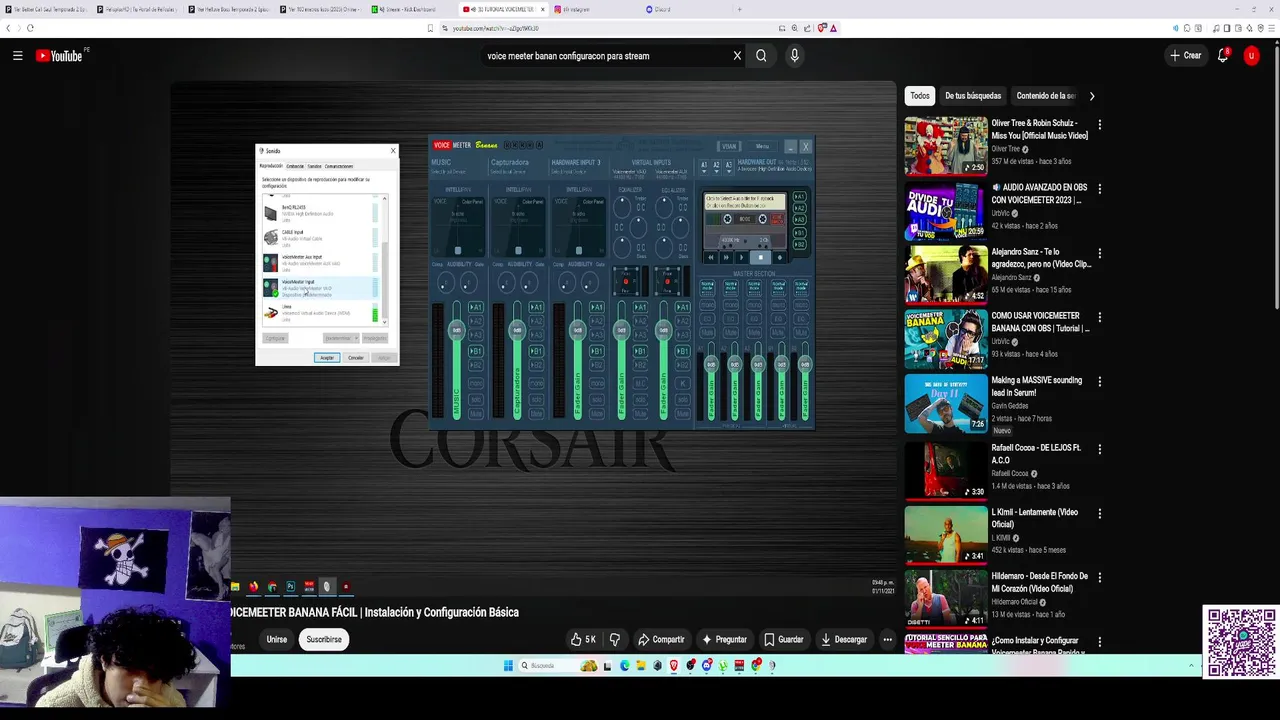
Task: Click the MUSIC strip fader knob in the video
Action: coord(457,330)
